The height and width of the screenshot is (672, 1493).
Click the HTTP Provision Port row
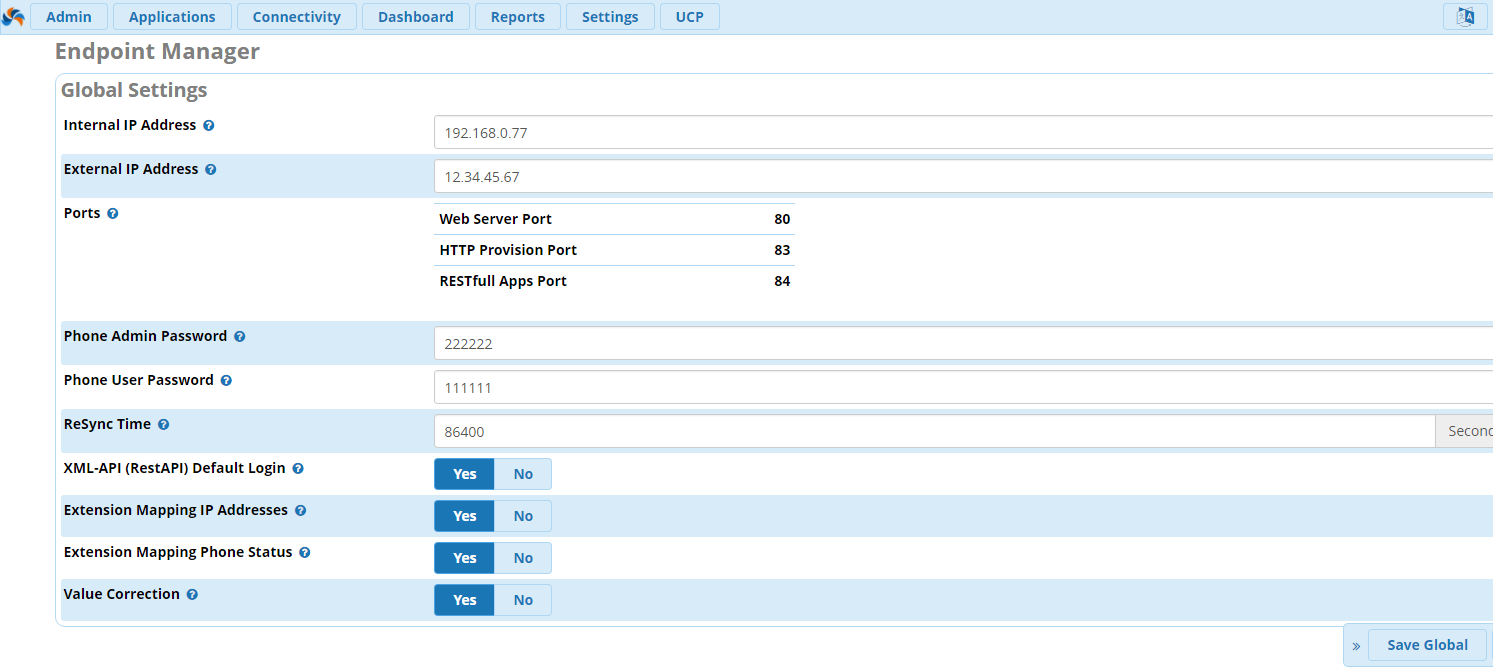coord(615,250)
